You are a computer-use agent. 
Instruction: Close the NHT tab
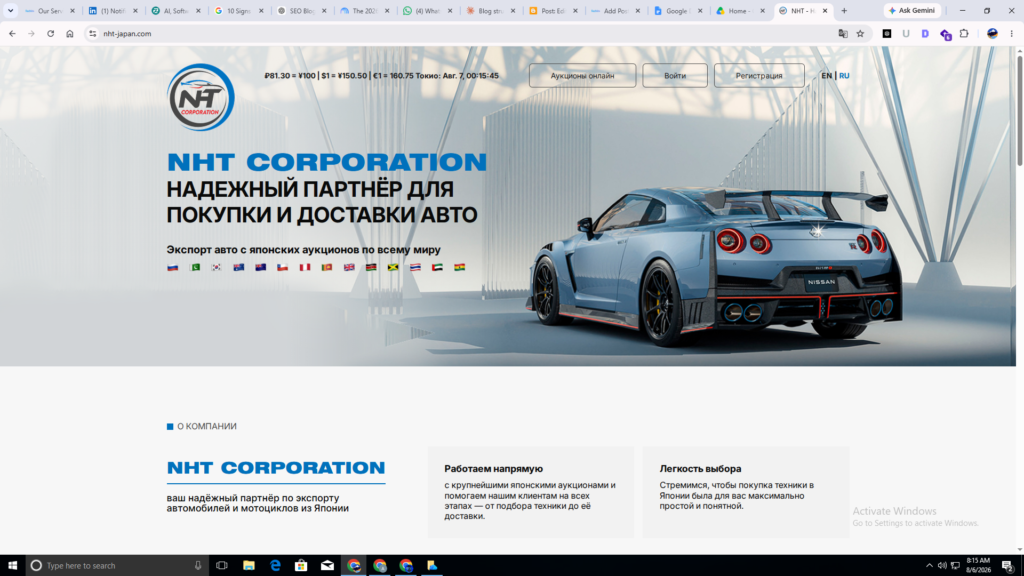click(825, 10)
